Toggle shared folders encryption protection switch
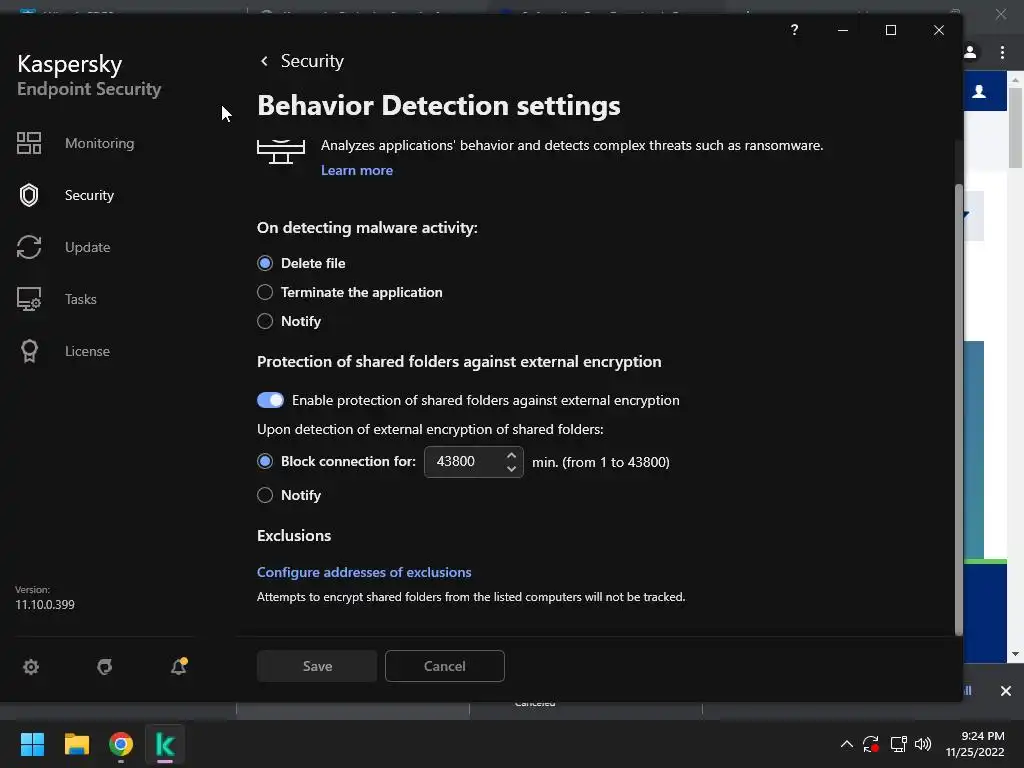Screen dimensions: 1024x768 pos(270,400)
